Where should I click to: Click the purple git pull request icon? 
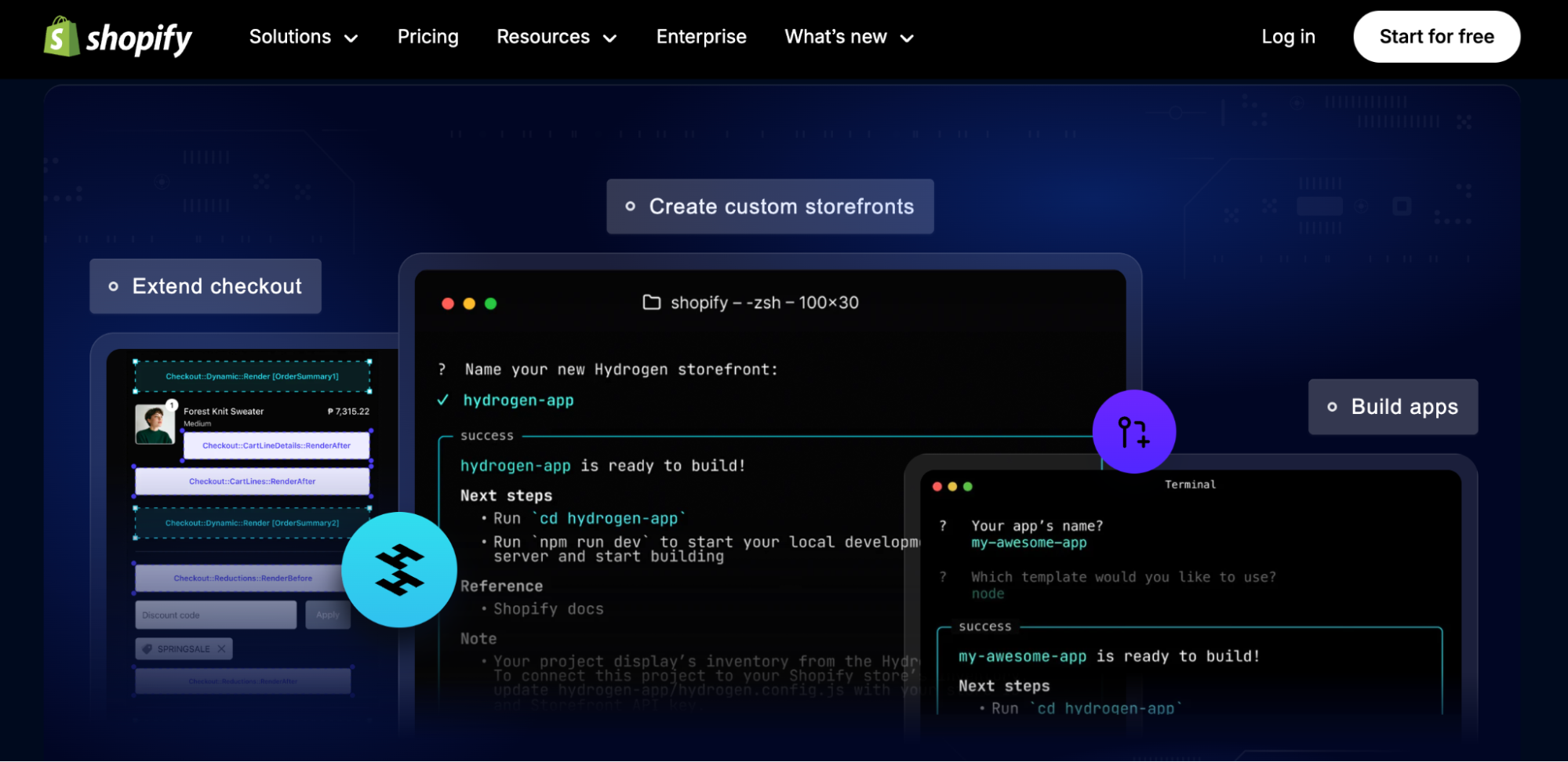1133,432
